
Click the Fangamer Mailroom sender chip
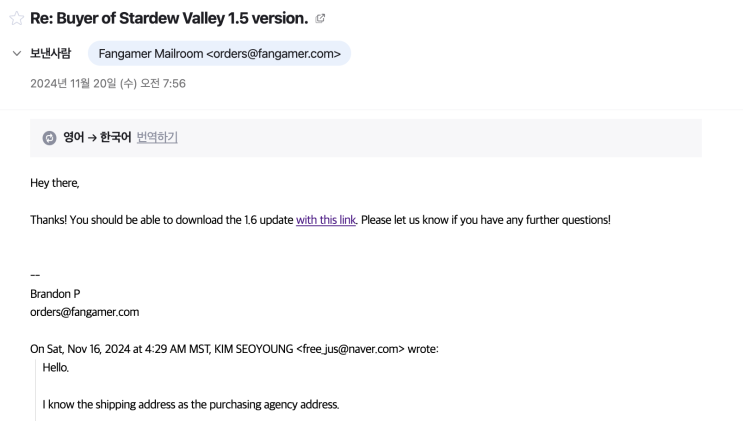[219, 53]
